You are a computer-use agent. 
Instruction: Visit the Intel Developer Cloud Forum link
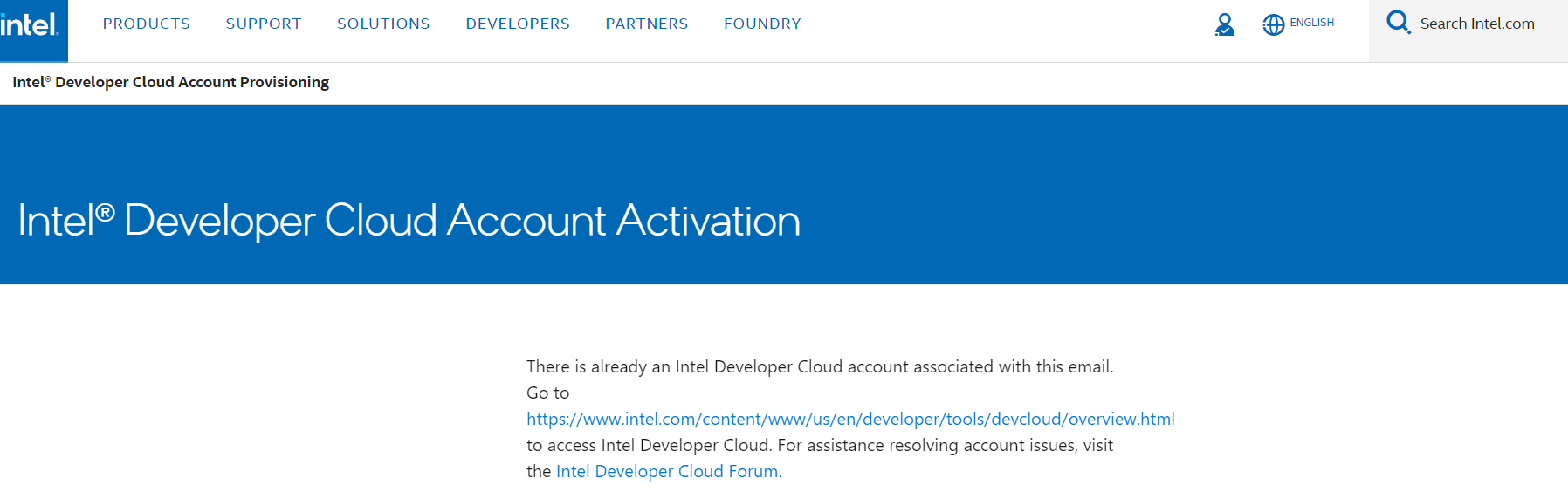(668, 471)
